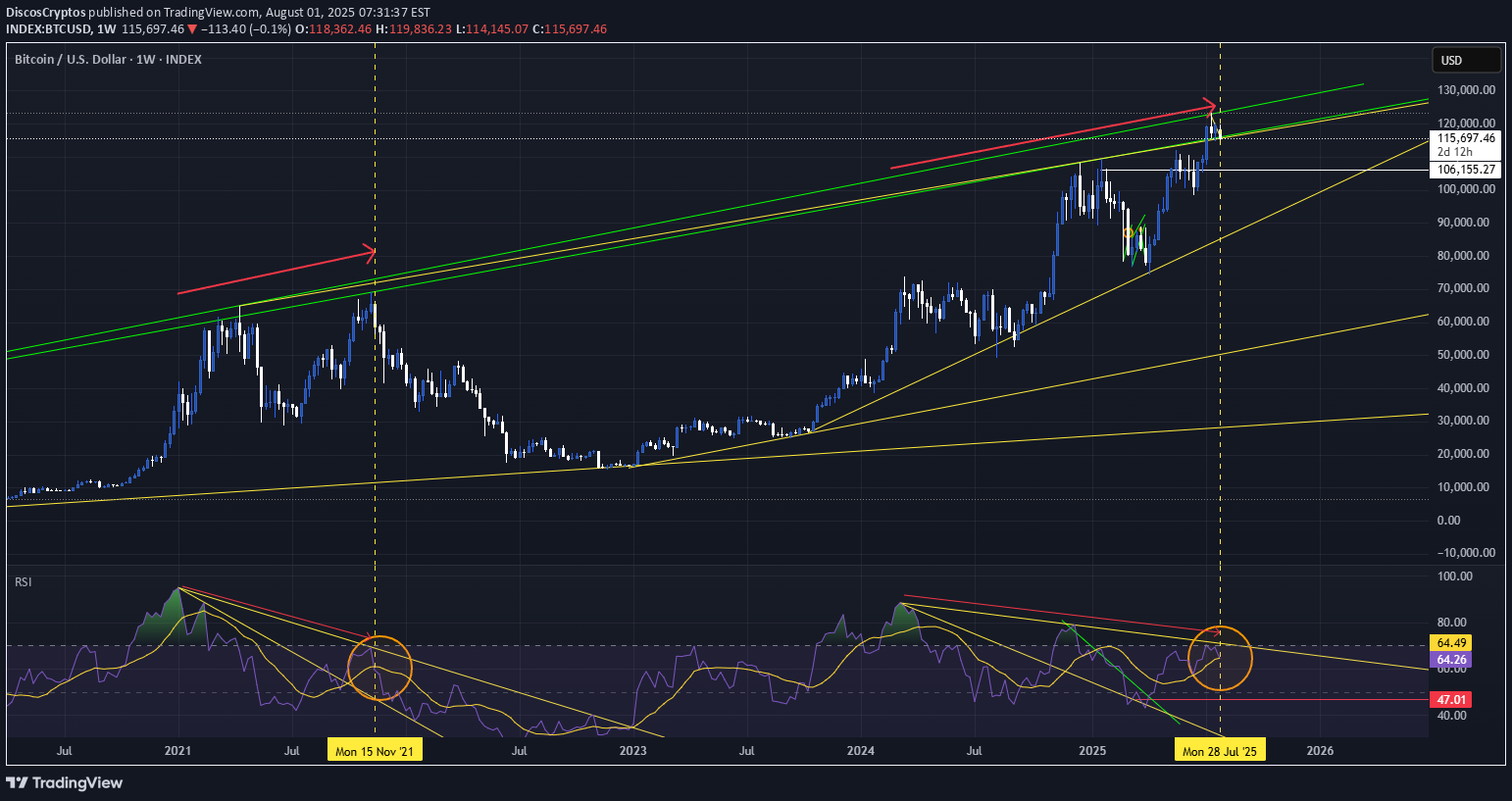Click the 2026 label on time axis

pos(1320,751)
